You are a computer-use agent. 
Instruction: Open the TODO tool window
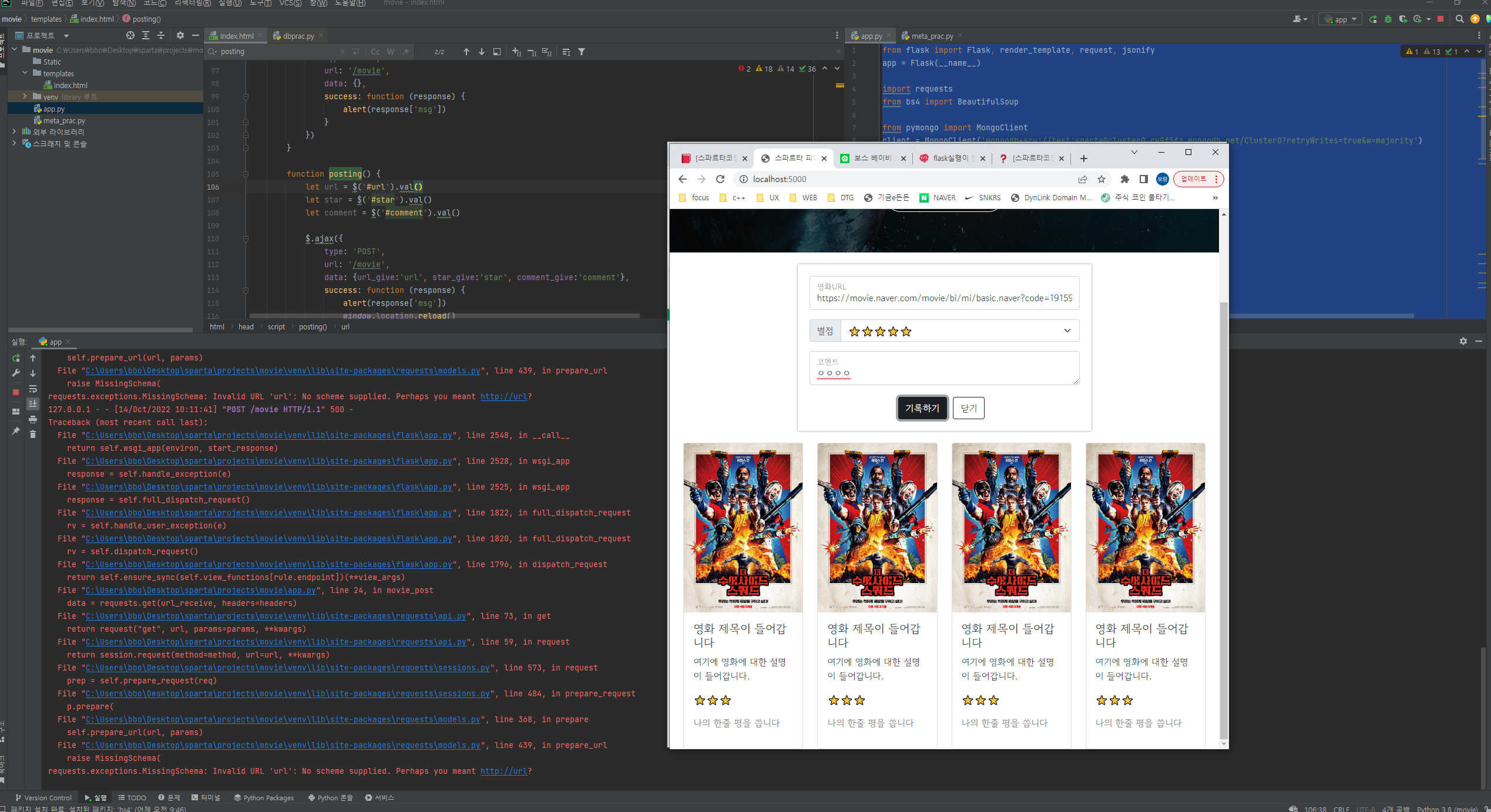coord(132,798)
